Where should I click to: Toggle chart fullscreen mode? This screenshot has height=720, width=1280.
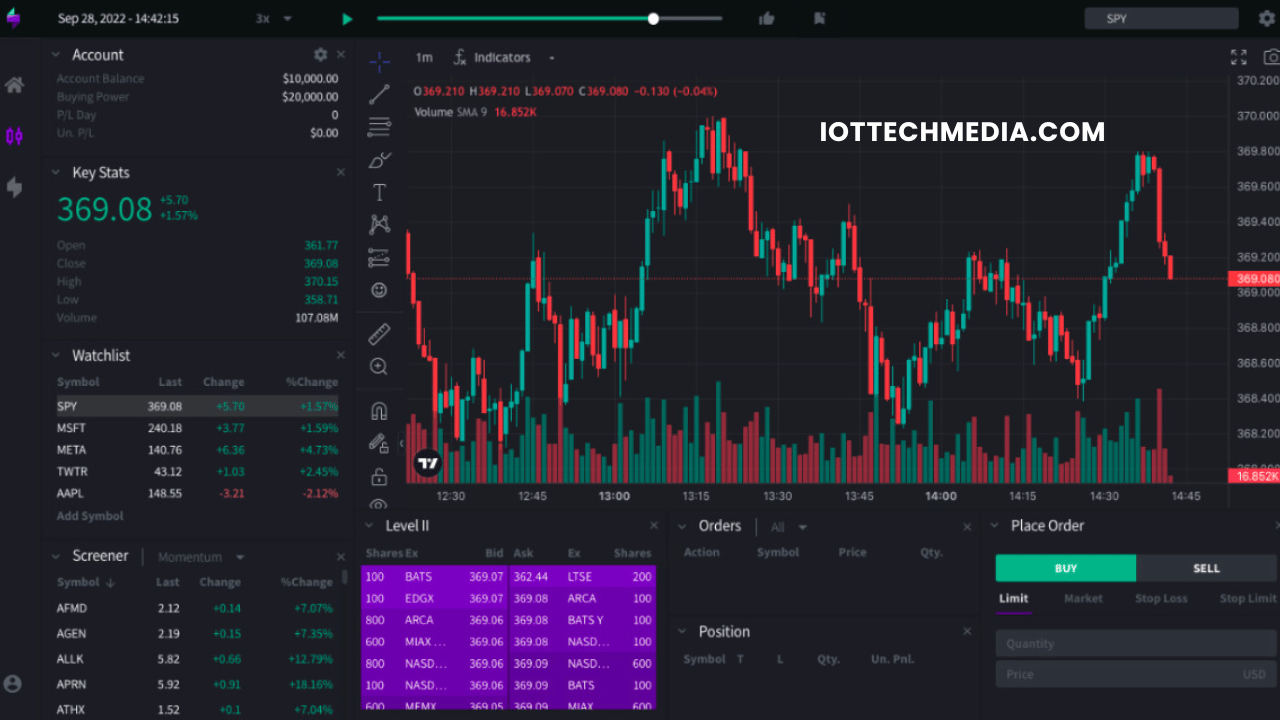[x=1239, y=57]
